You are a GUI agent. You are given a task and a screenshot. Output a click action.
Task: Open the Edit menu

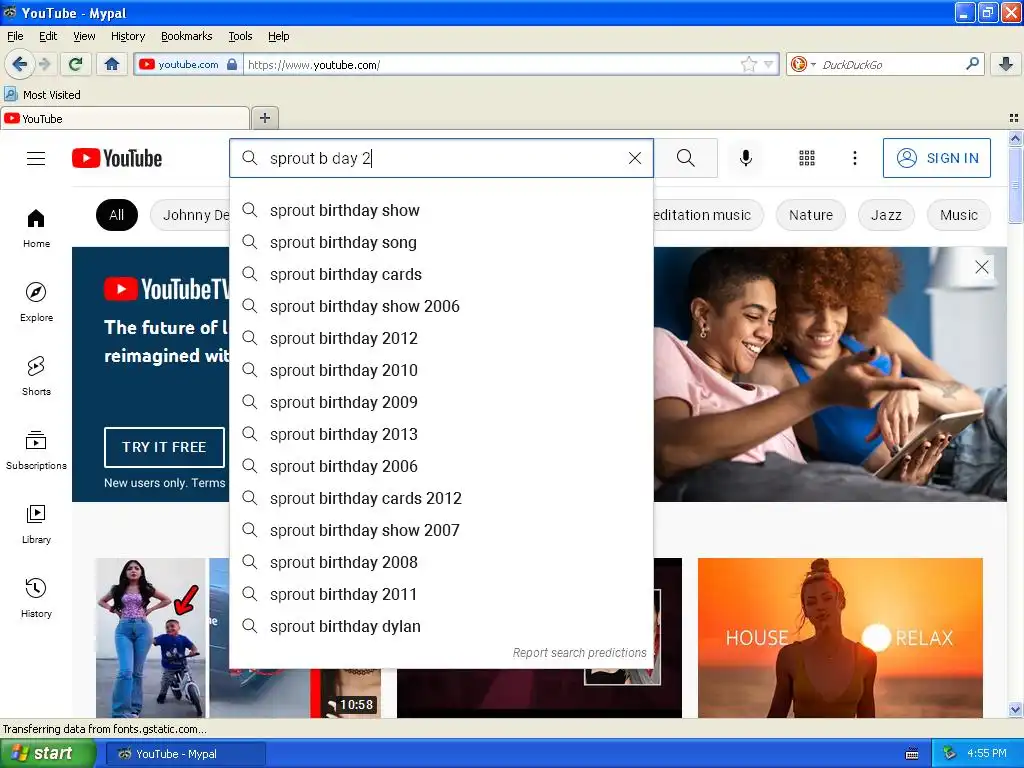48,36
